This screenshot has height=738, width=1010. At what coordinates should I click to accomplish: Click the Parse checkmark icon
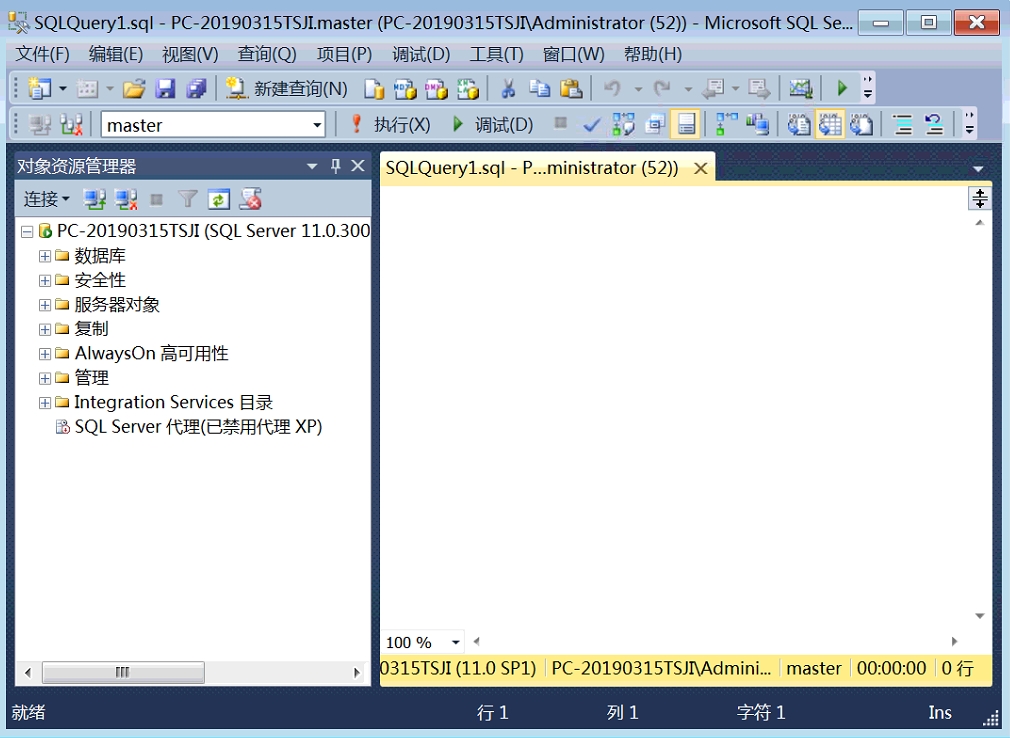point(592,125)
